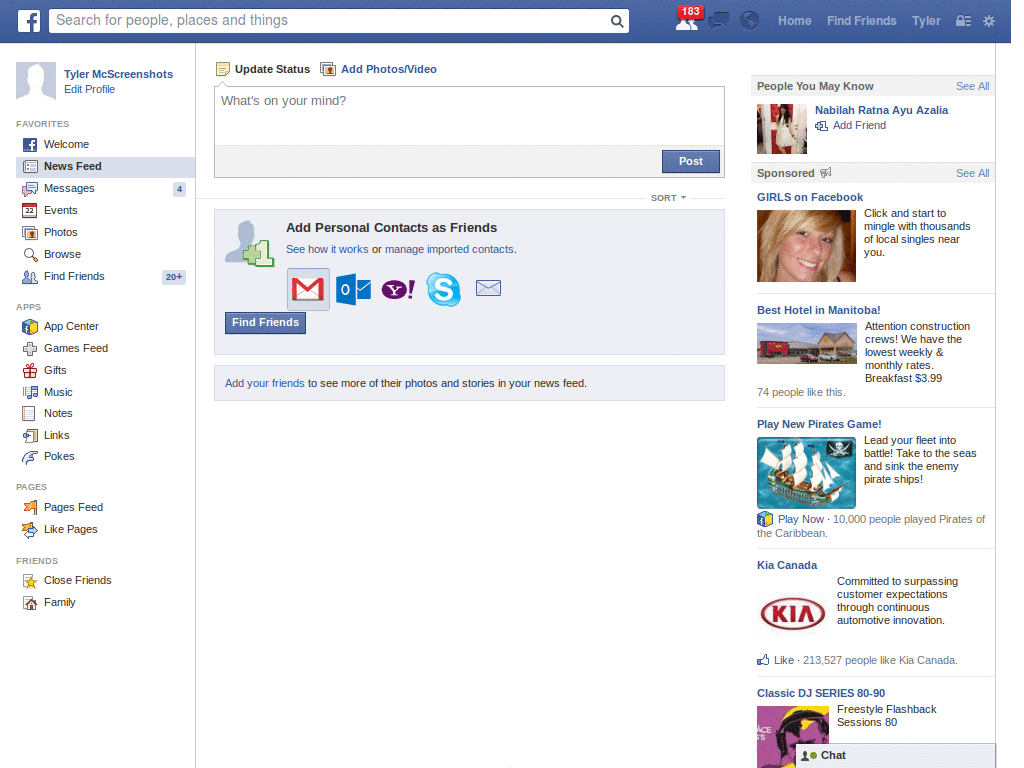The height and width of the screenshot is (768, 1024).
Task: Open Play New Pirates Game! link
Action: pyautogui.click(x=819, y=424)
